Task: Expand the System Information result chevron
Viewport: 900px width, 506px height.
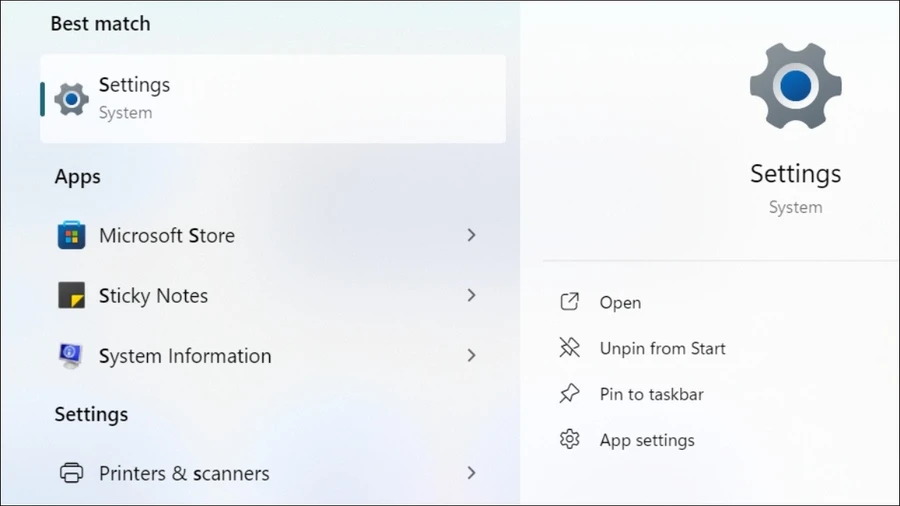Action: [471, 356]
